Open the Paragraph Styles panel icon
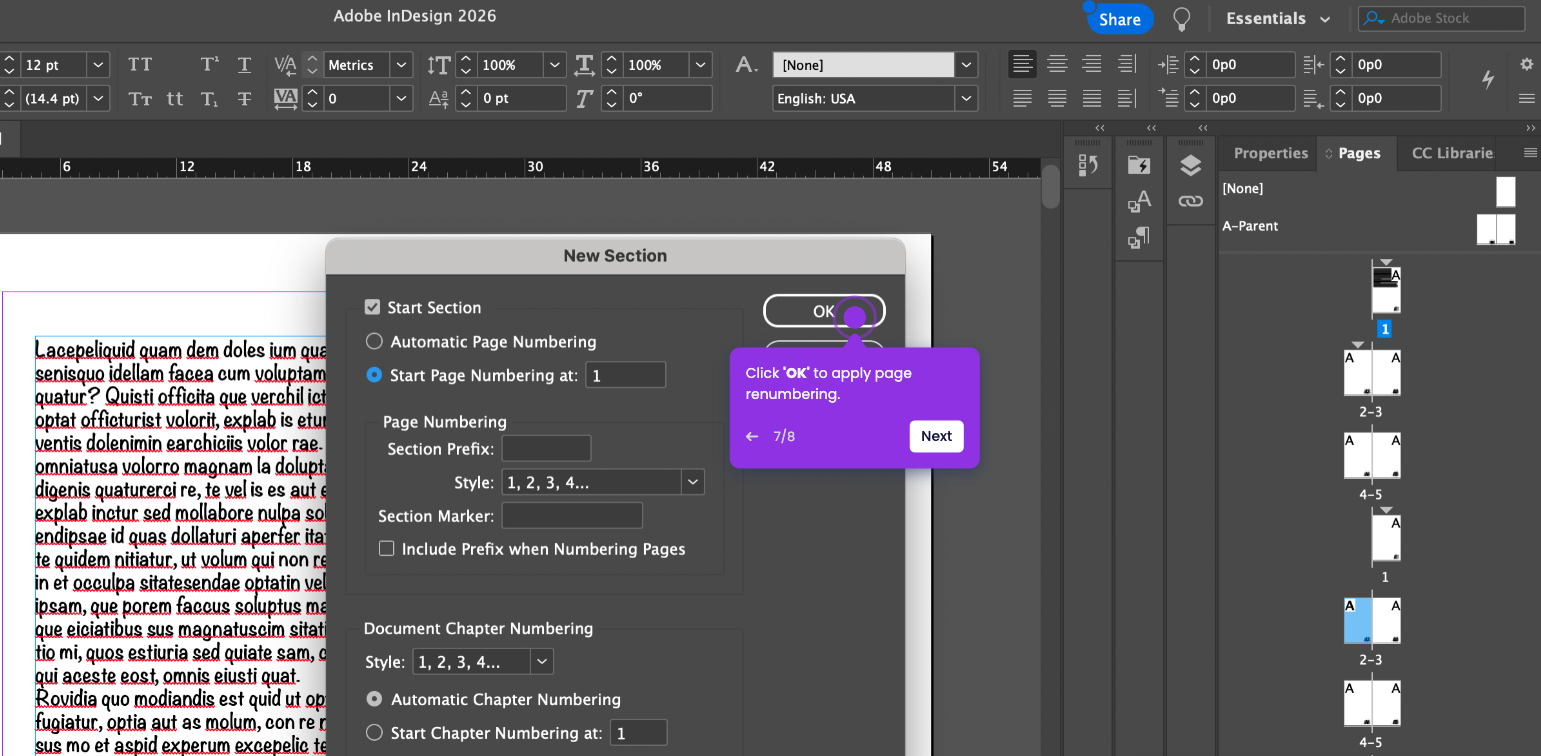The width and height of the screenshot is (1541, 756). pos(1139,238)
